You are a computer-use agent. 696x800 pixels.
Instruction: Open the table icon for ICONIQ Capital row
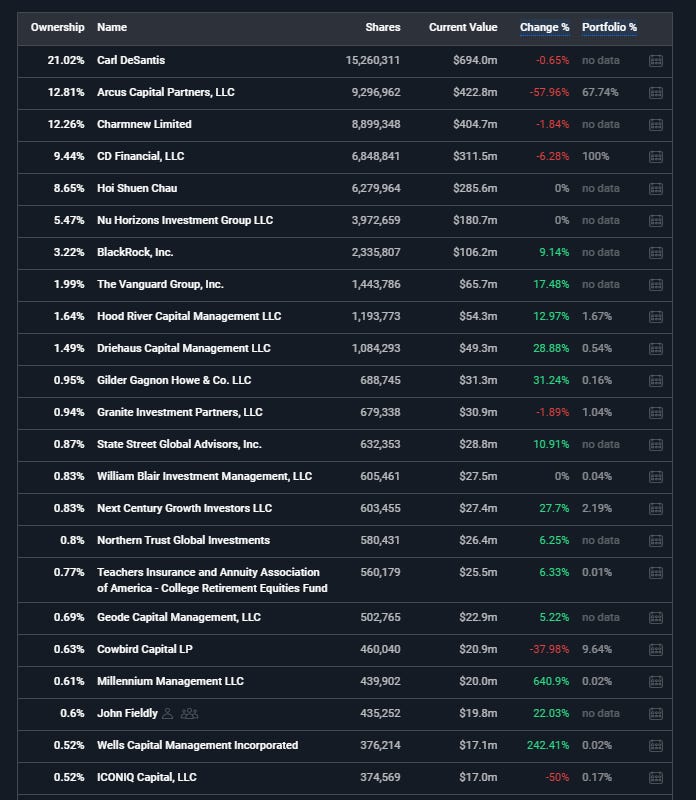click(656, 778)
